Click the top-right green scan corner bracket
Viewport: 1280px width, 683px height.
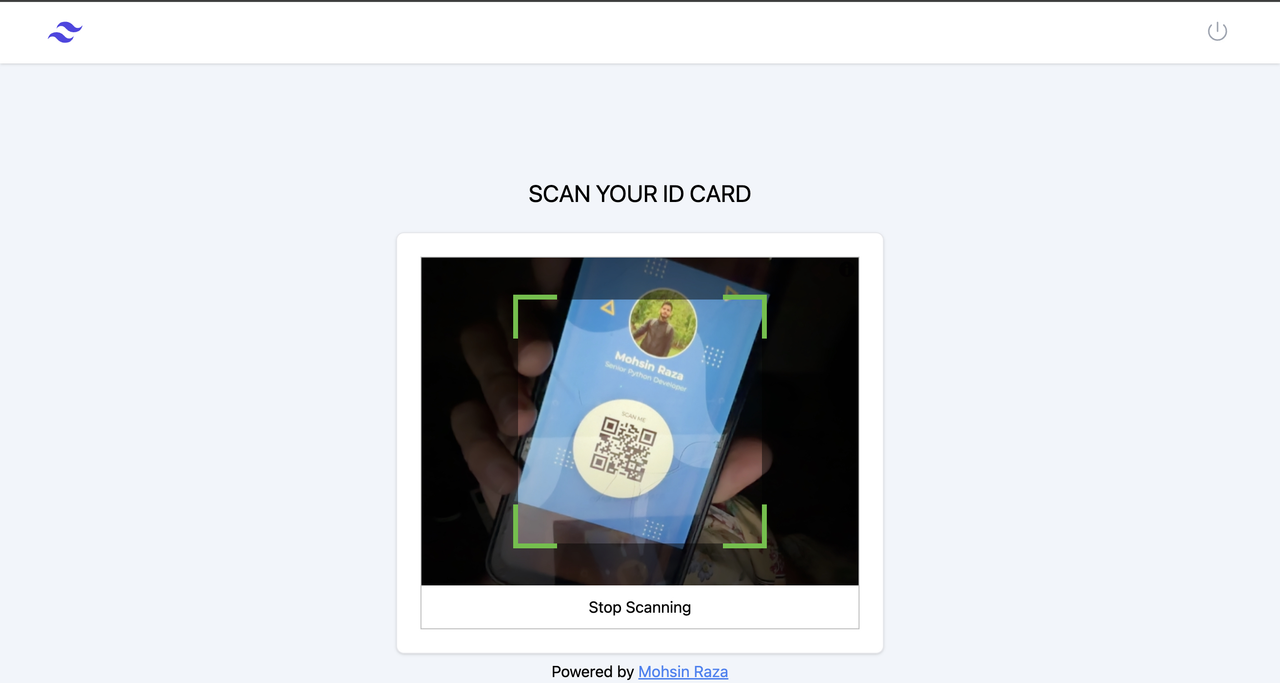point(746,315)
